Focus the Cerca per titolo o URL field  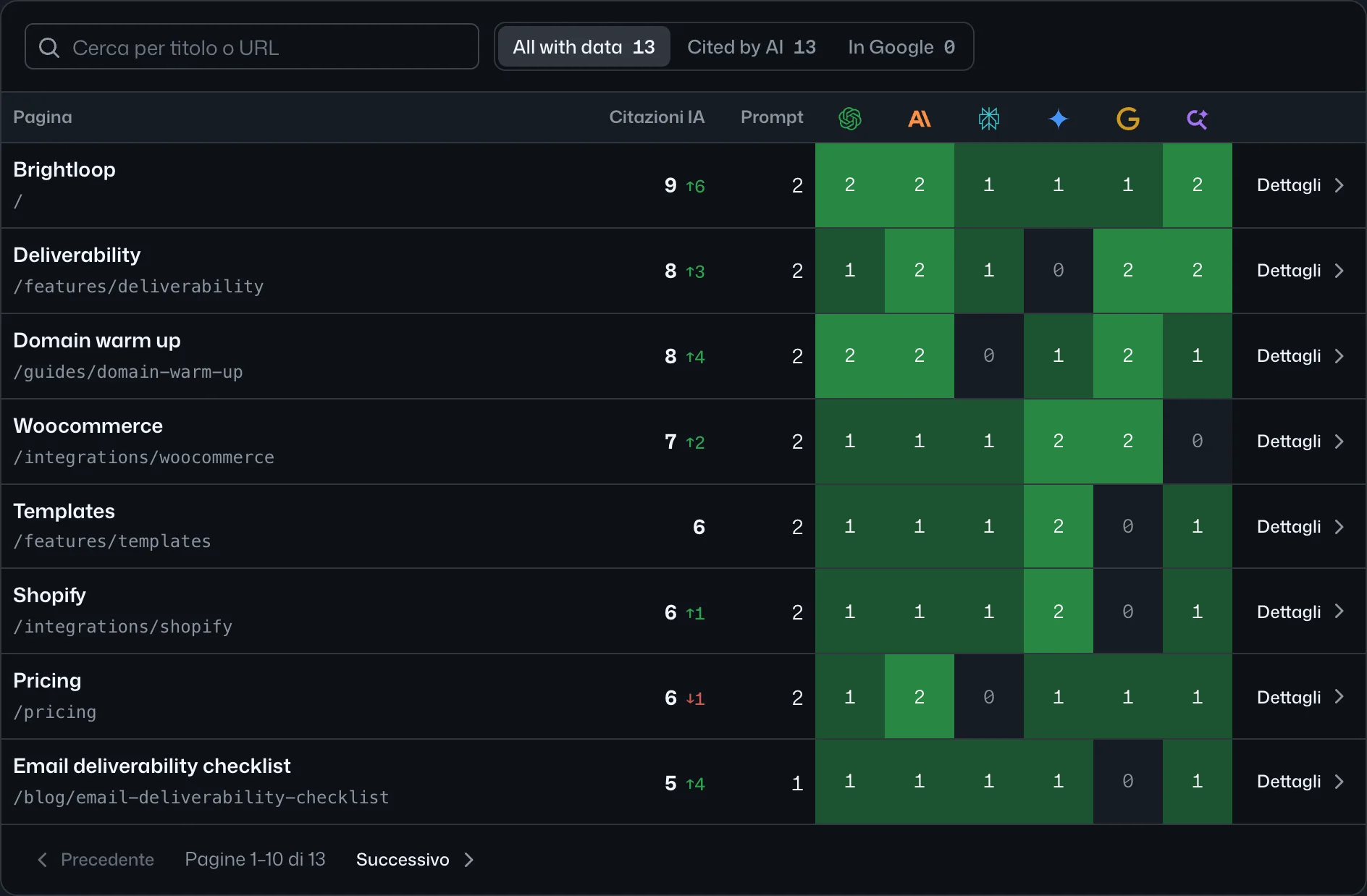click(x=252, y=47)
